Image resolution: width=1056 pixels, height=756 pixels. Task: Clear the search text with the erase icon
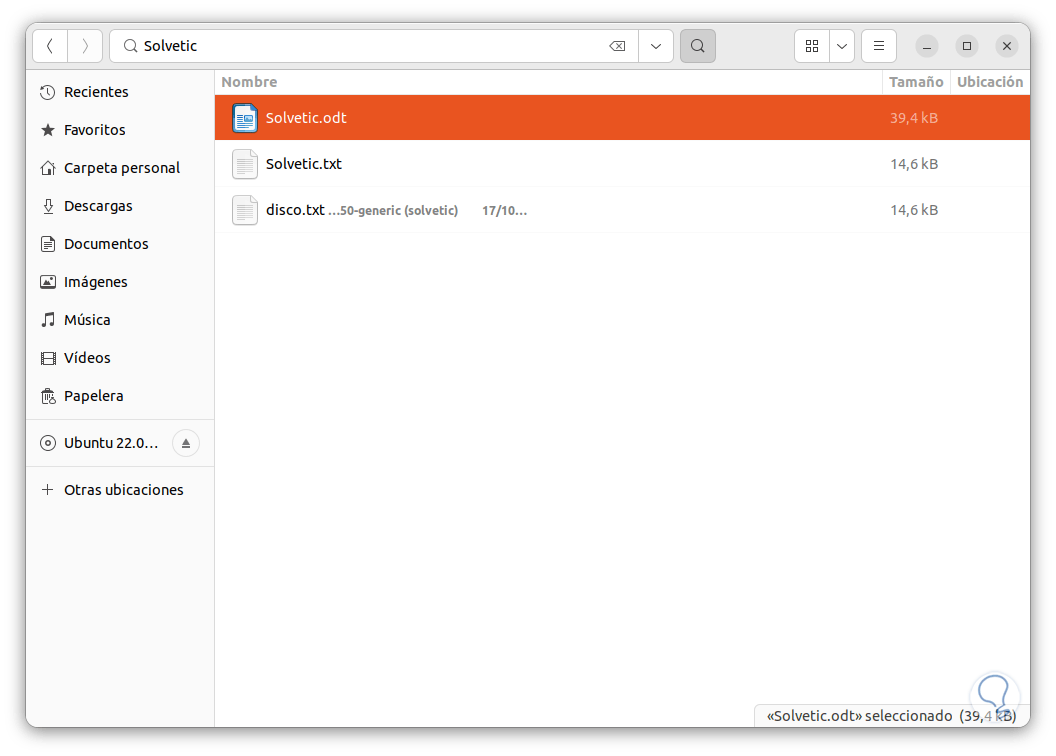(617, 46)
